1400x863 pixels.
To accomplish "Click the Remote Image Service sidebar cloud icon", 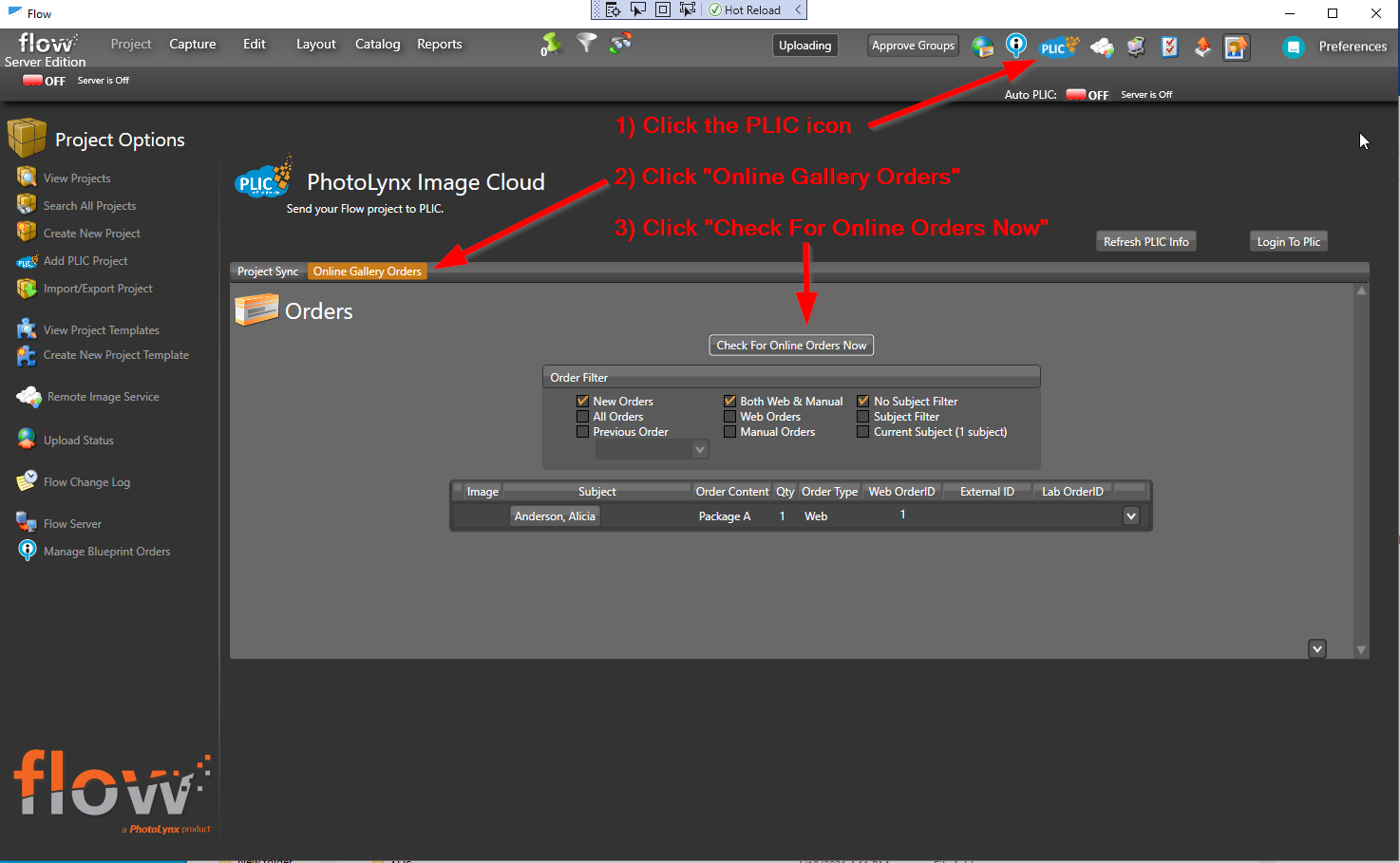I will click(x=28, y=397).
